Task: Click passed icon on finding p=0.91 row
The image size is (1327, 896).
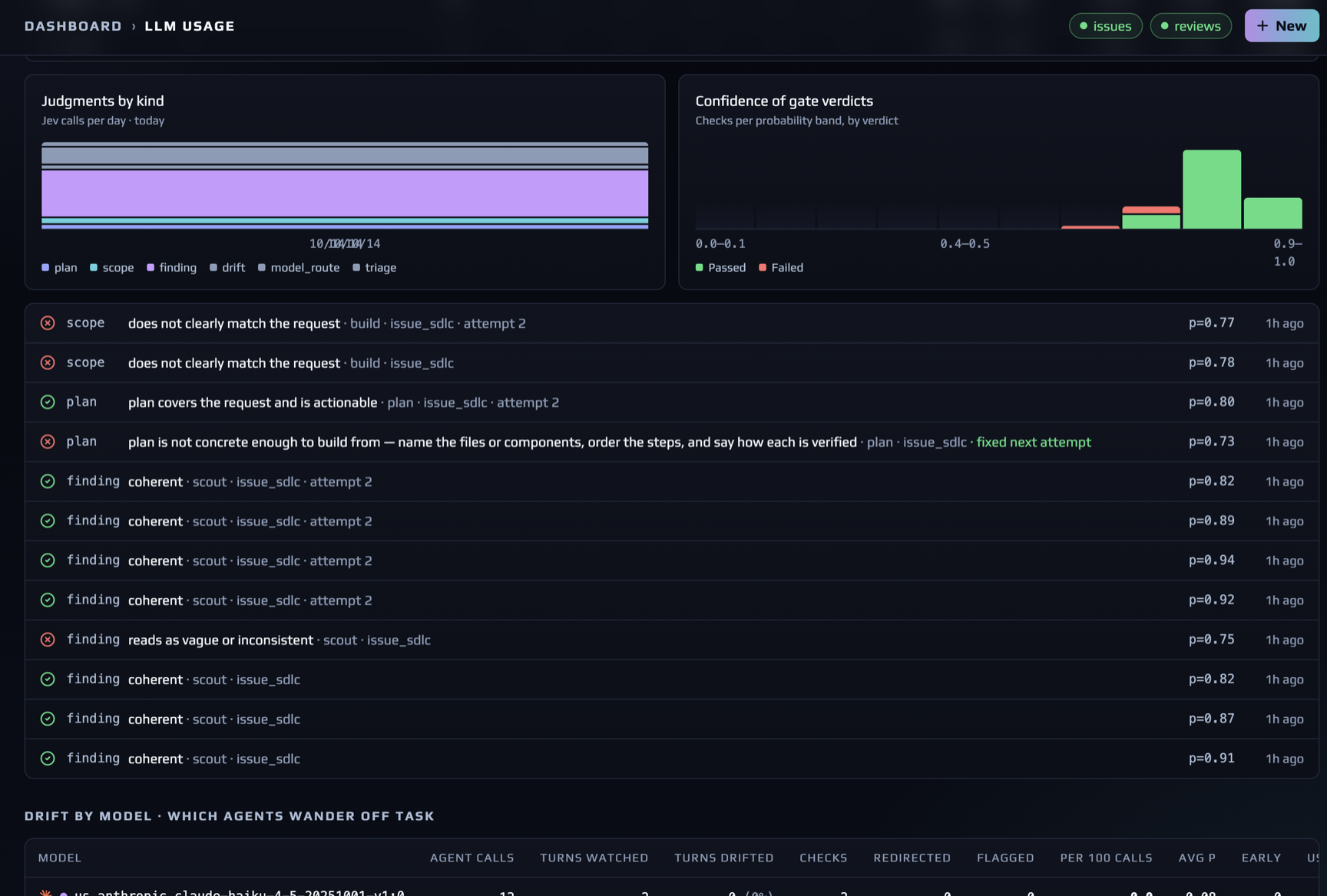Action: 48,759
